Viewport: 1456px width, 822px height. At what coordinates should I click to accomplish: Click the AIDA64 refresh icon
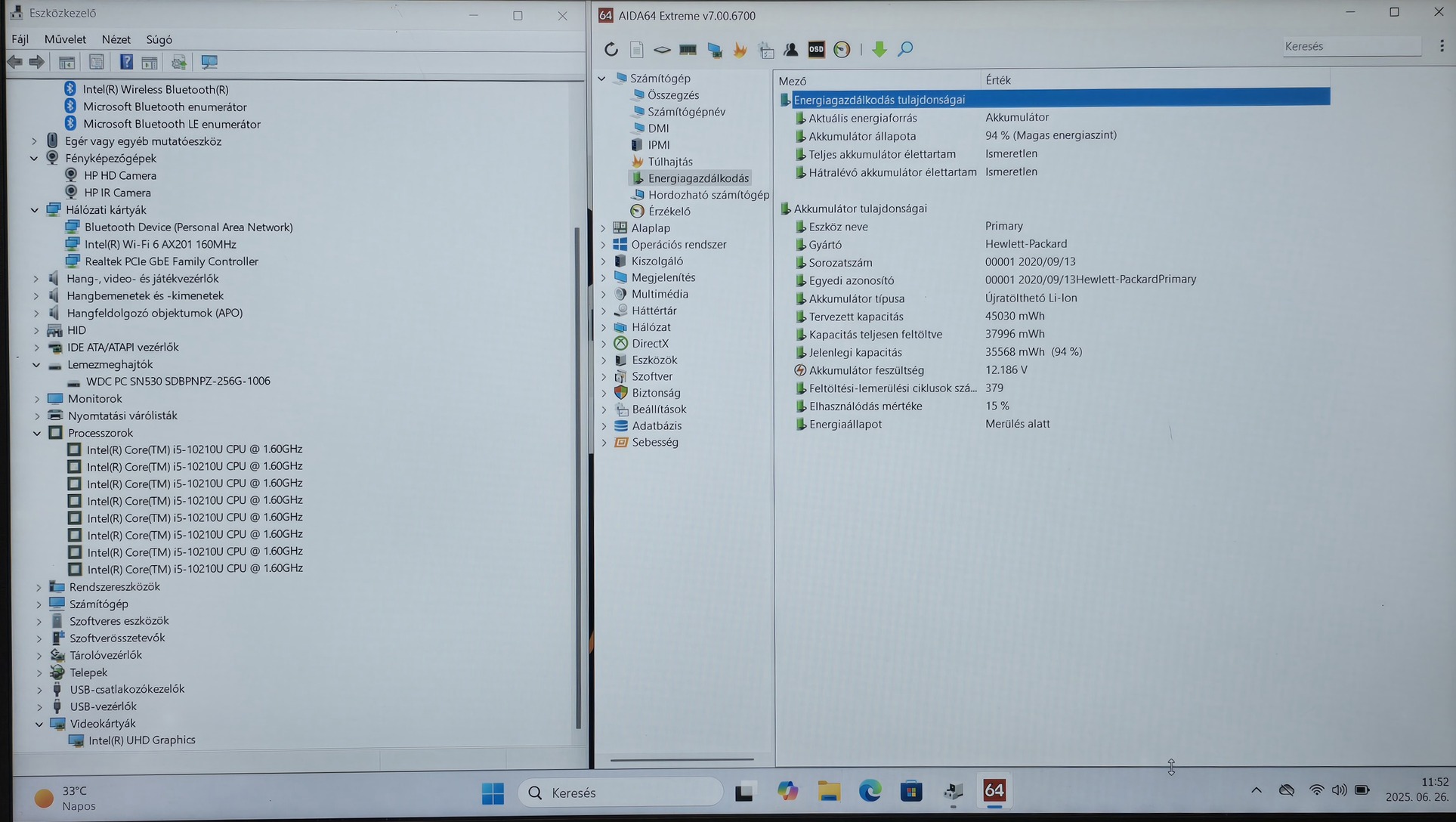coord(611,50)
